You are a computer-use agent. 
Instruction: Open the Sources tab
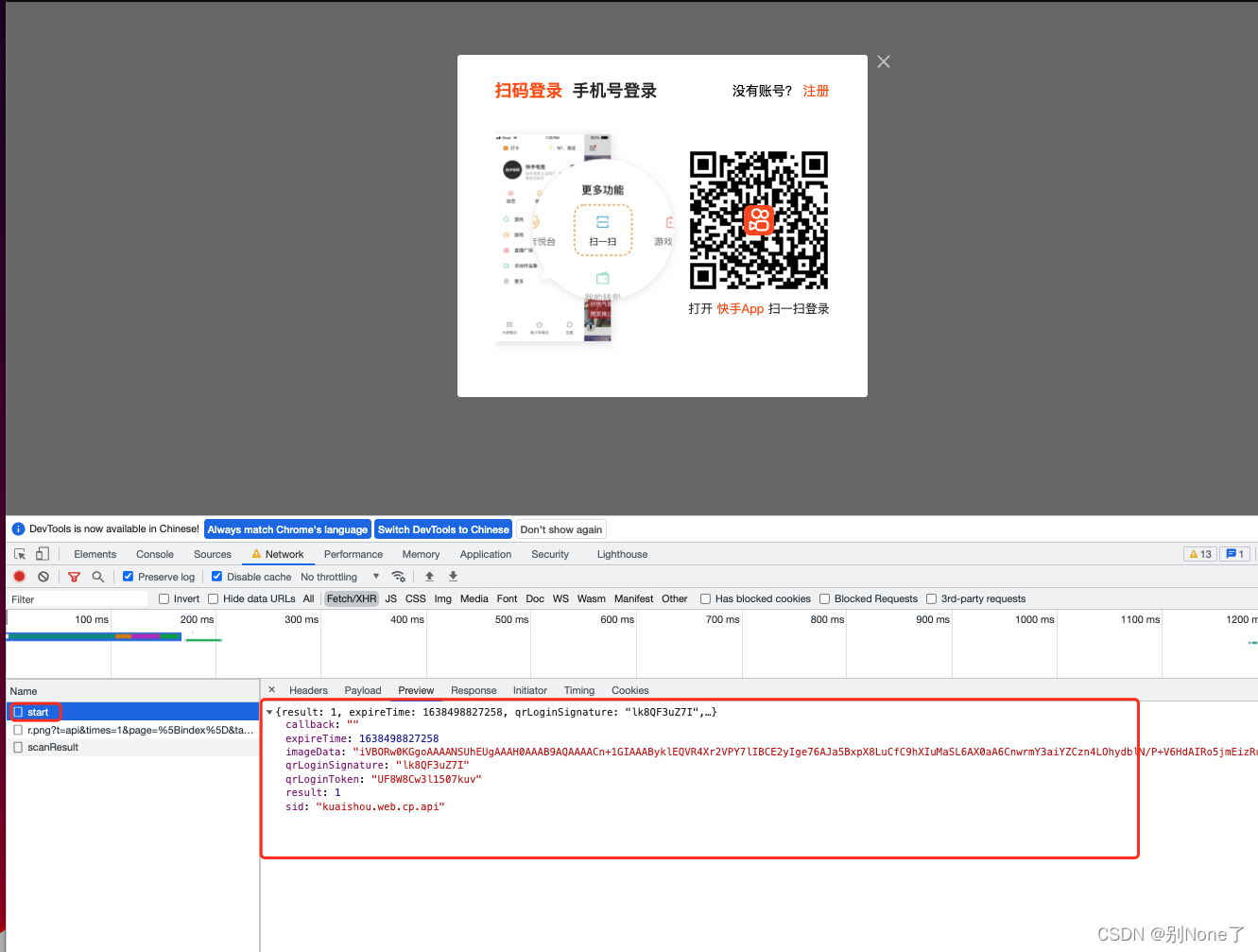pos(213,554)
